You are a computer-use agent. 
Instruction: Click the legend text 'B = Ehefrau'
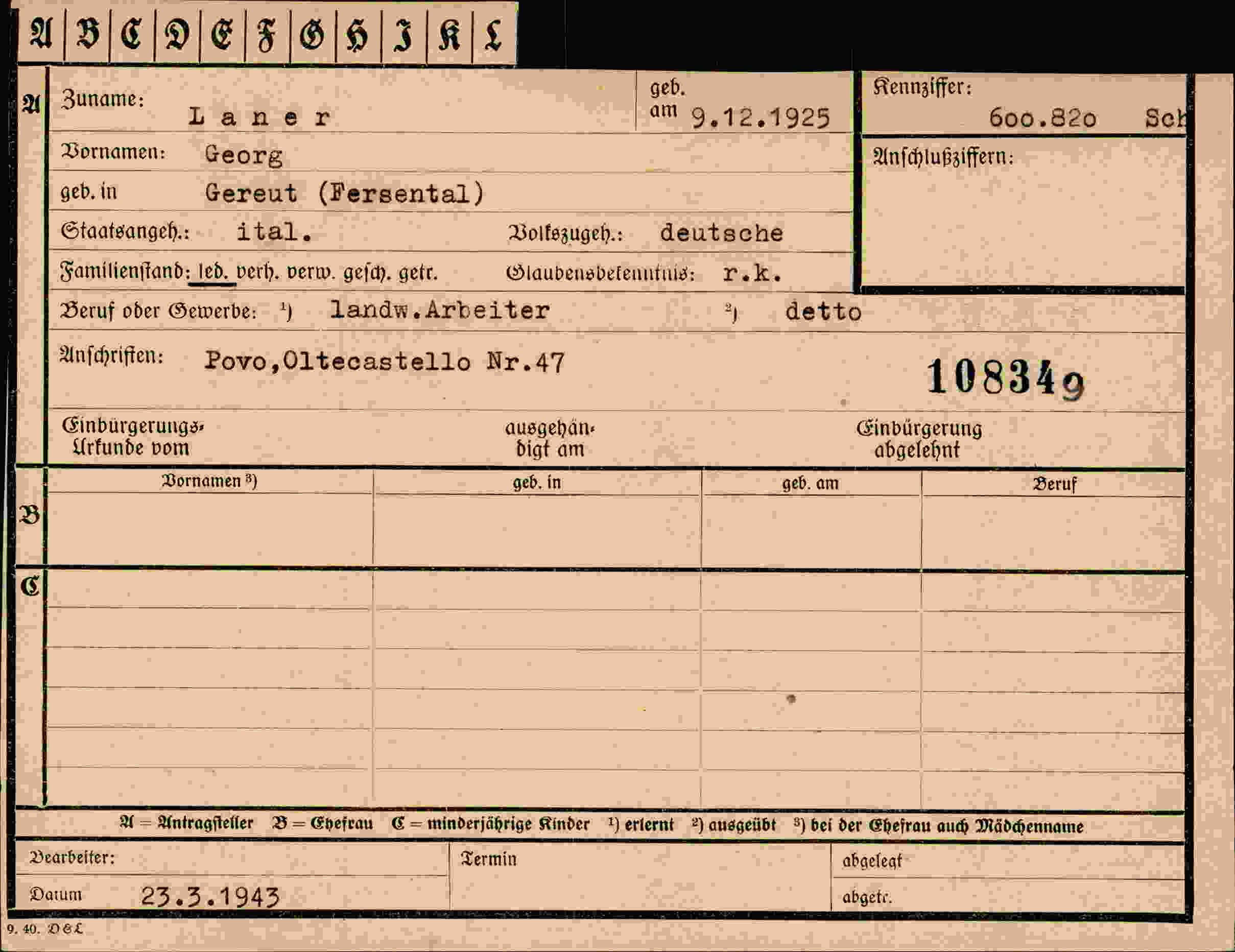[323, 824]
